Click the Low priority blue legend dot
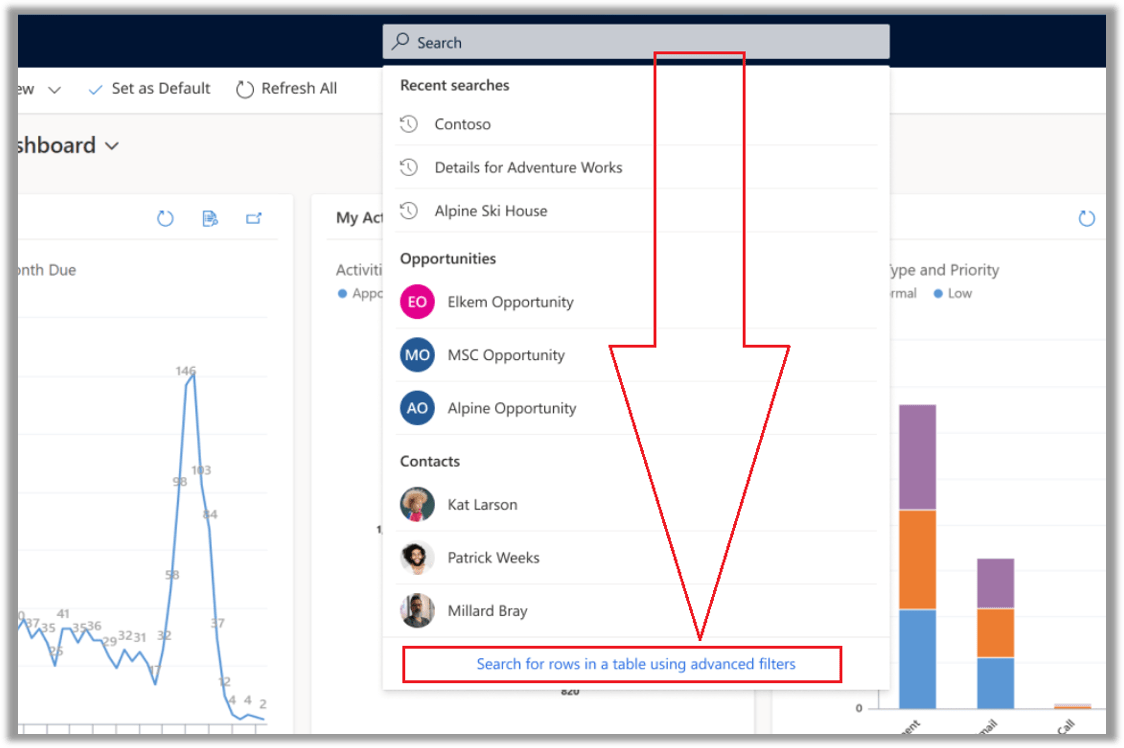 [x=938, y=293]
